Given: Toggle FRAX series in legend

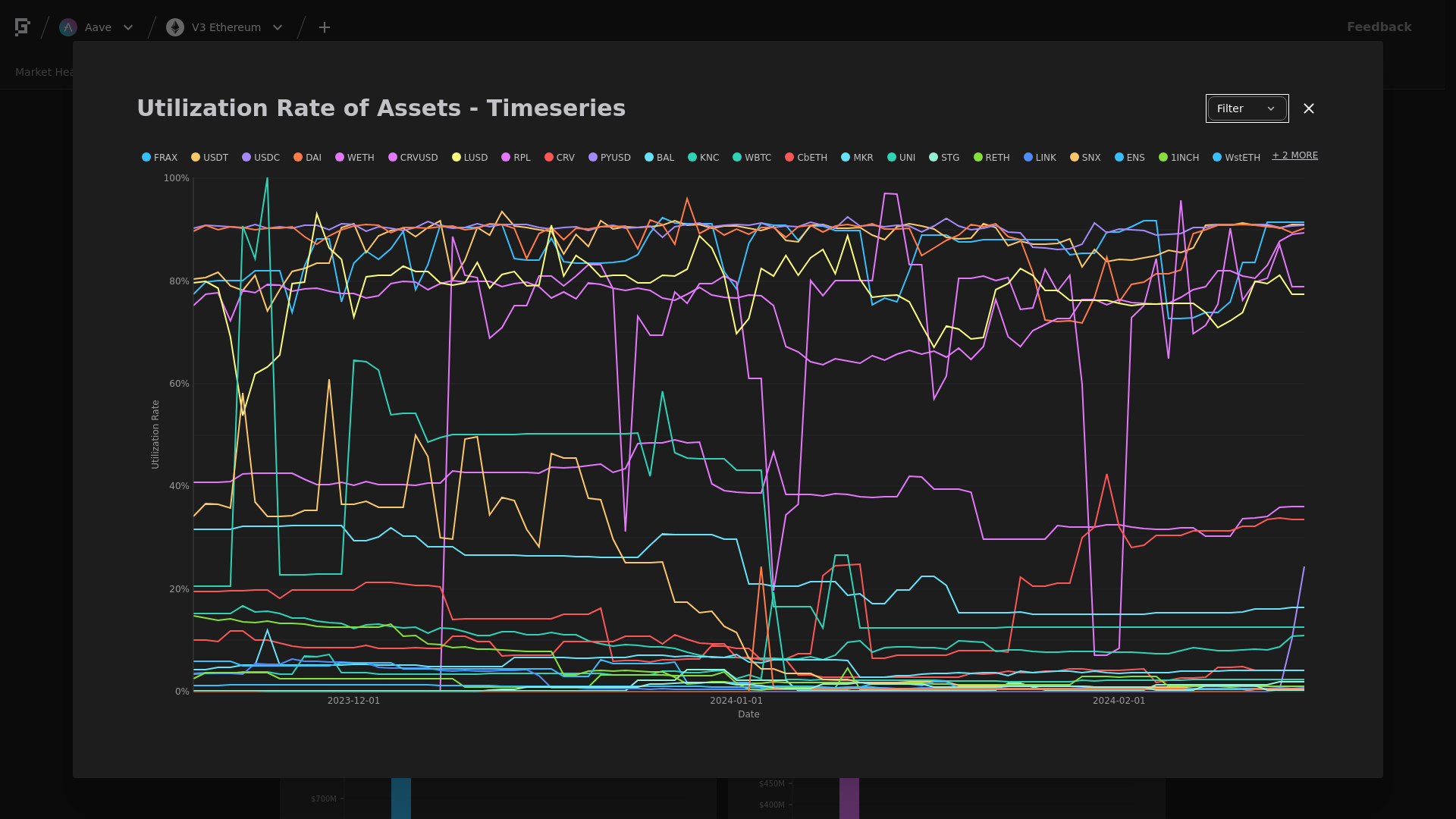Looking at the screenshot, I should click(x=160, y=158).
